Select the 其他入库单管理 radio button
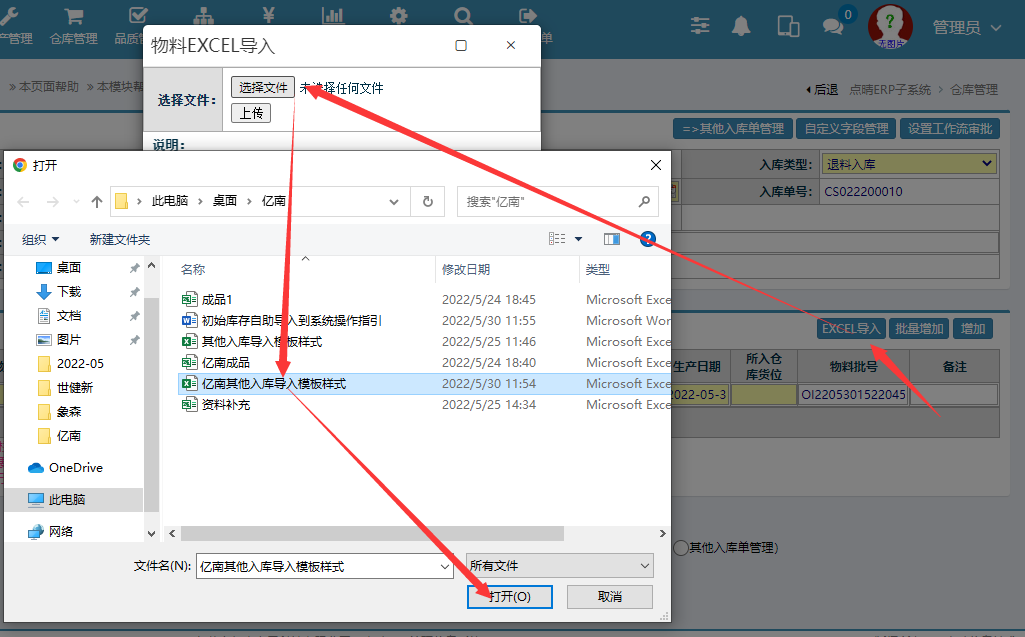The width and height of the screenshot is (1025, 637). (681, 547)
